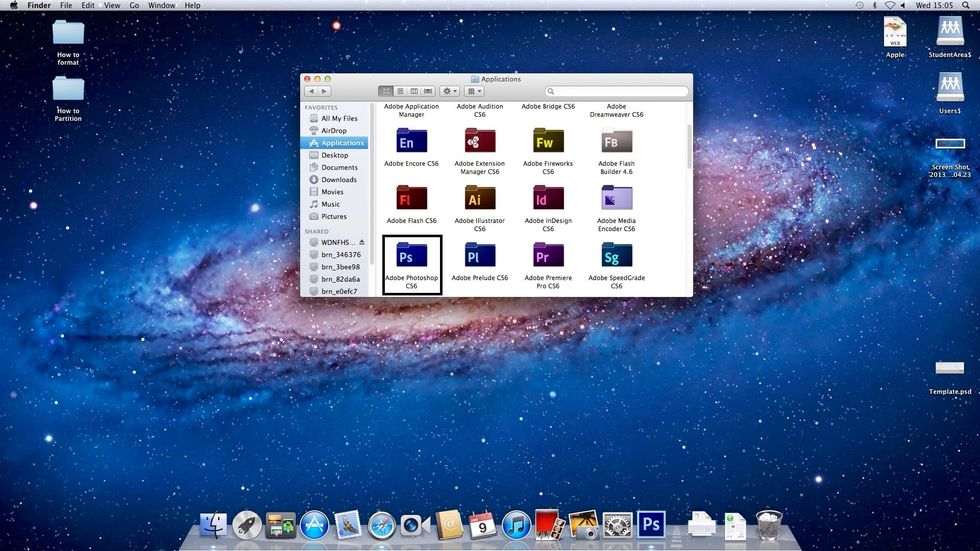The width and height of the screenshot is (980, 551).
Task: Open Address Book in the Dock
Action: [449, 525]
